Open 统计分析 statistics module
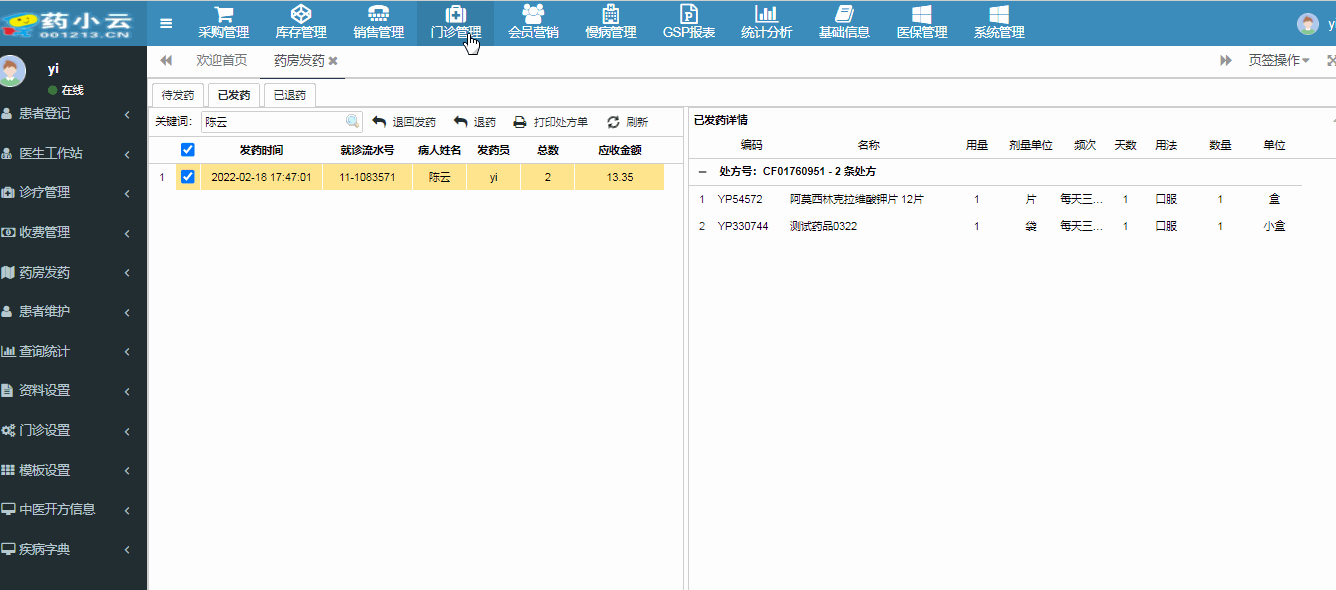Viewport: 1336px width, 590px height. pyautogui.click(x=766, y=22)
